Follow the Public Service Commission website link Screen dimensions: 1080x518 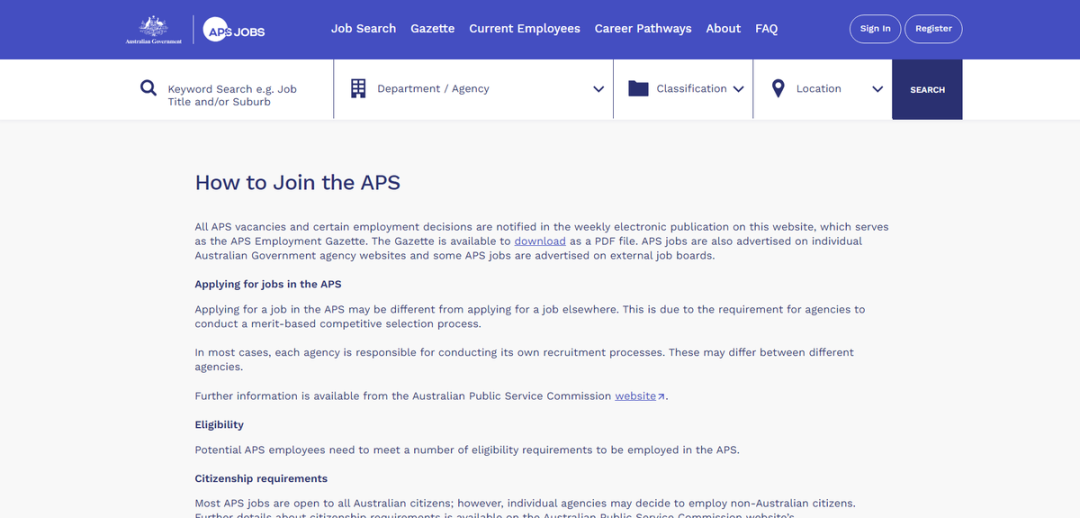635,396
